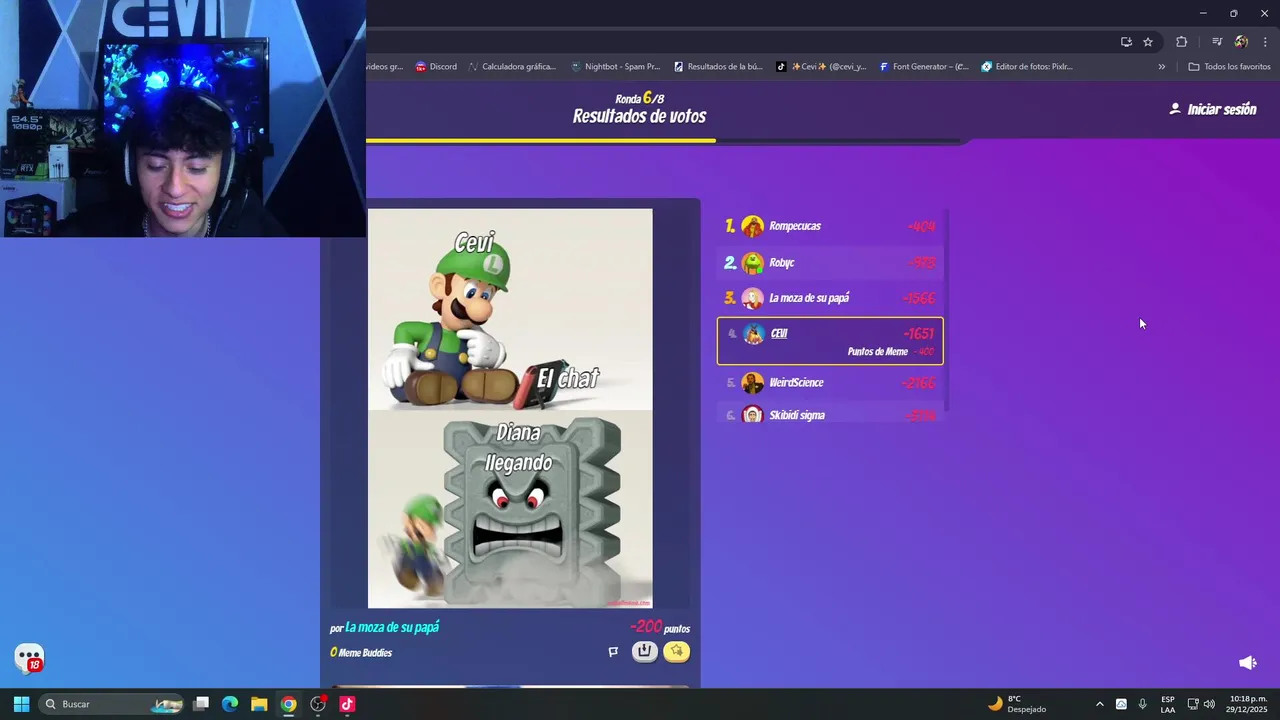Open the TikTok Live Studio taskbar icon

click(x=347, y=704)
